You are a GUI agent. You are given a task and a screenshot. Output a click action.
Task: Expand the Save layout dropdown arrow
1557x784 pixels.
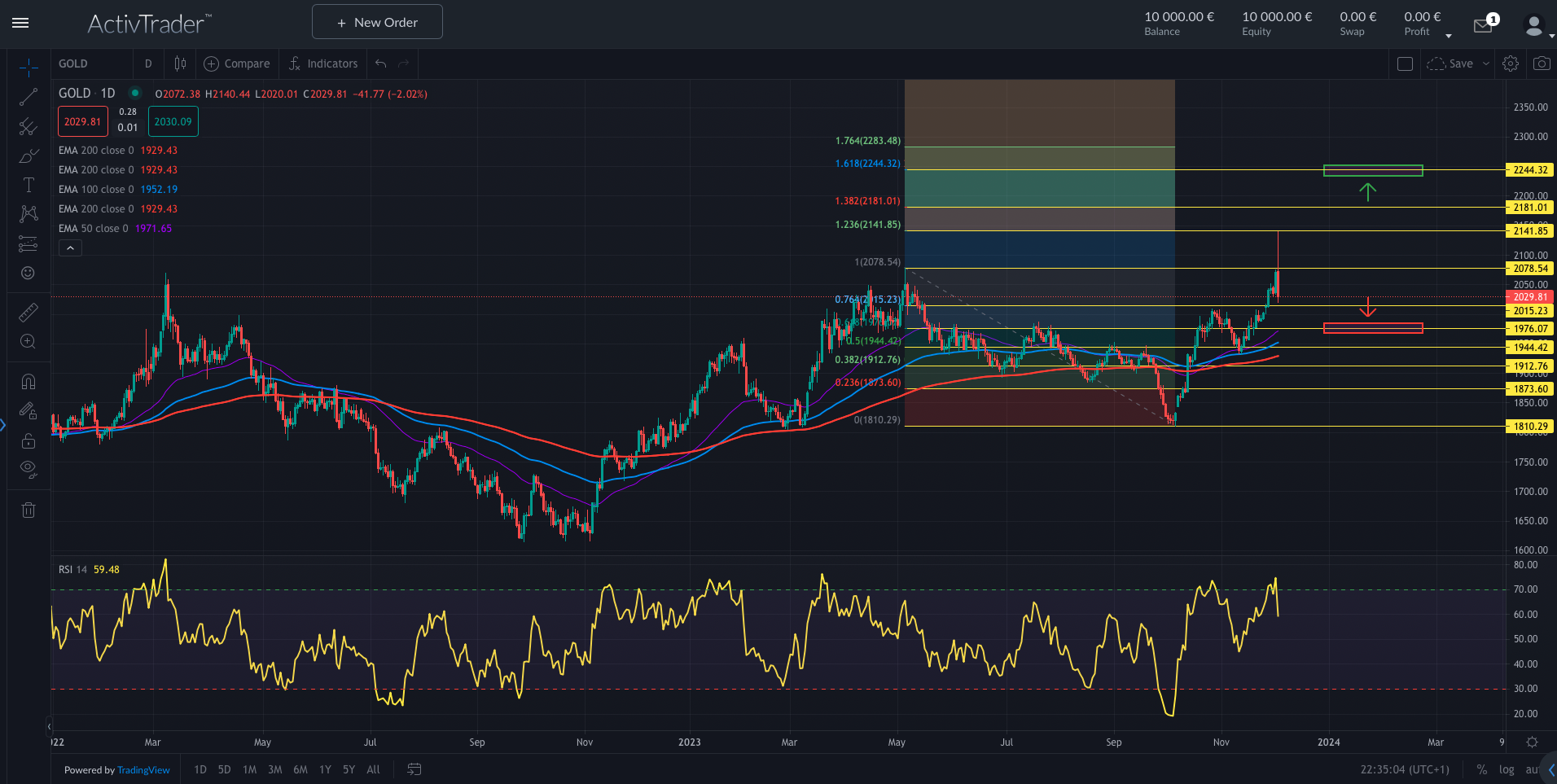1486,64
